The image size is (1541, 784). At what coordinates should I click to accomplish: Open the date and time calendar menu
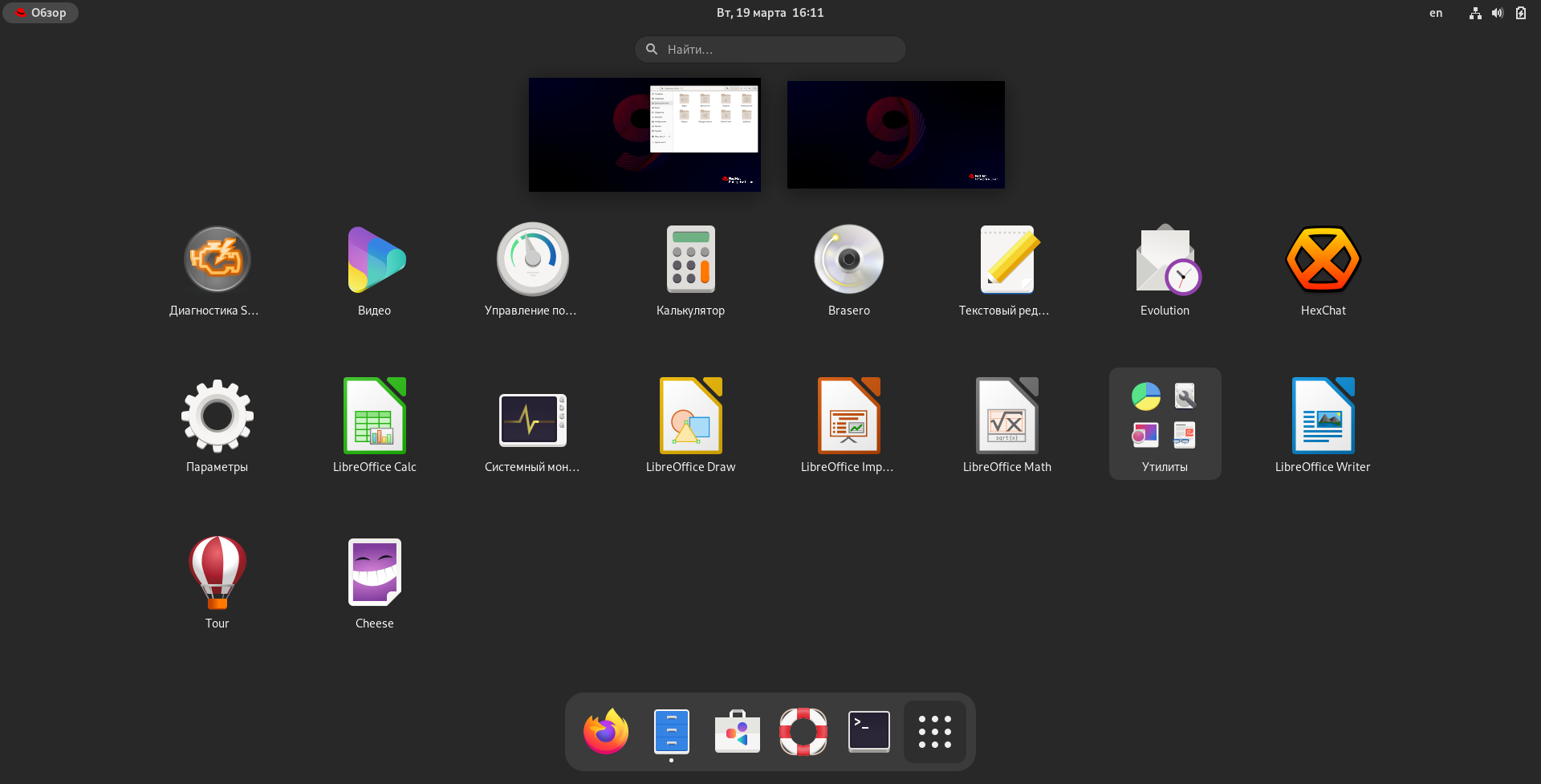coord(770,13)
